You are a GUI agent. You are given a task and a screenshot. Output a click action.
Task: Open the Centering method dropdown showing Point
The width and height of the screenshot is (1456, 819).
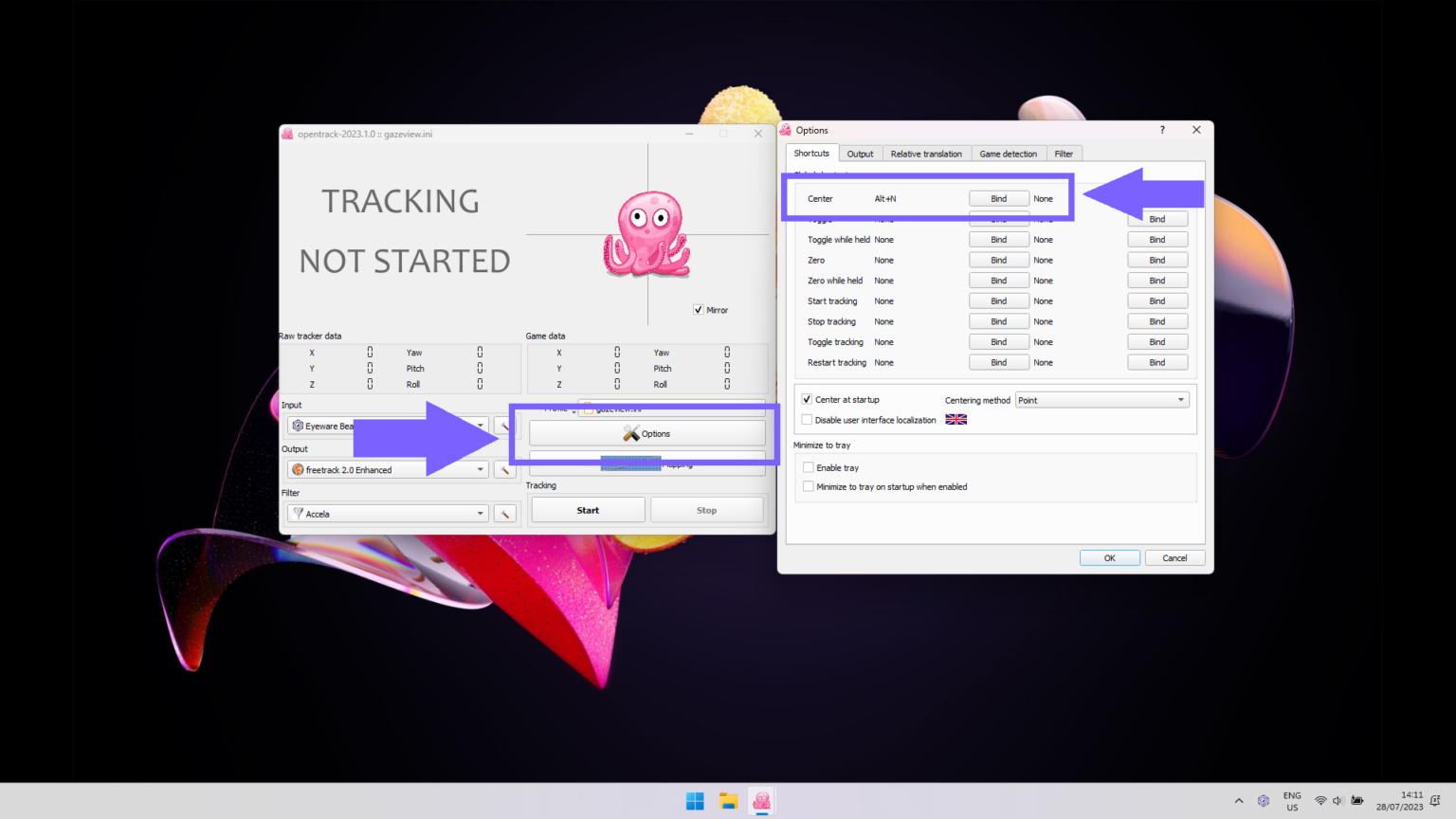tap(1101, 399)
